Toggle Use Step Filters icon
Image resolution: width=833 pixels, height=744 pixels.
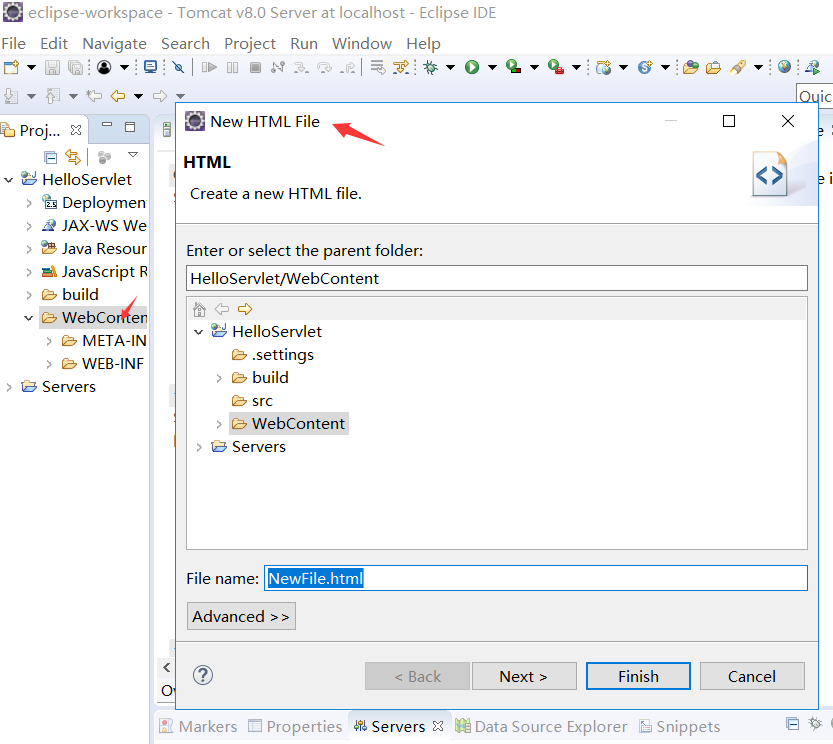point(401,67)
